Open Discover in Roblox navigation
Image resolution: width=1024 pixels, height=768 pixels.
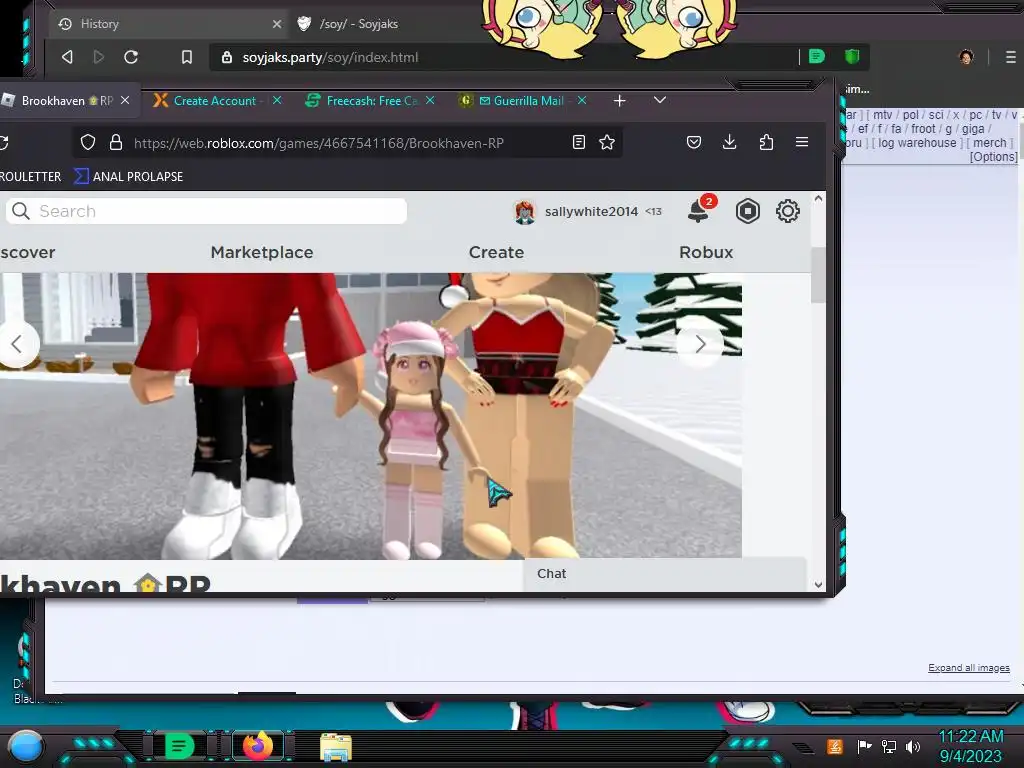[x=27, y=252]
